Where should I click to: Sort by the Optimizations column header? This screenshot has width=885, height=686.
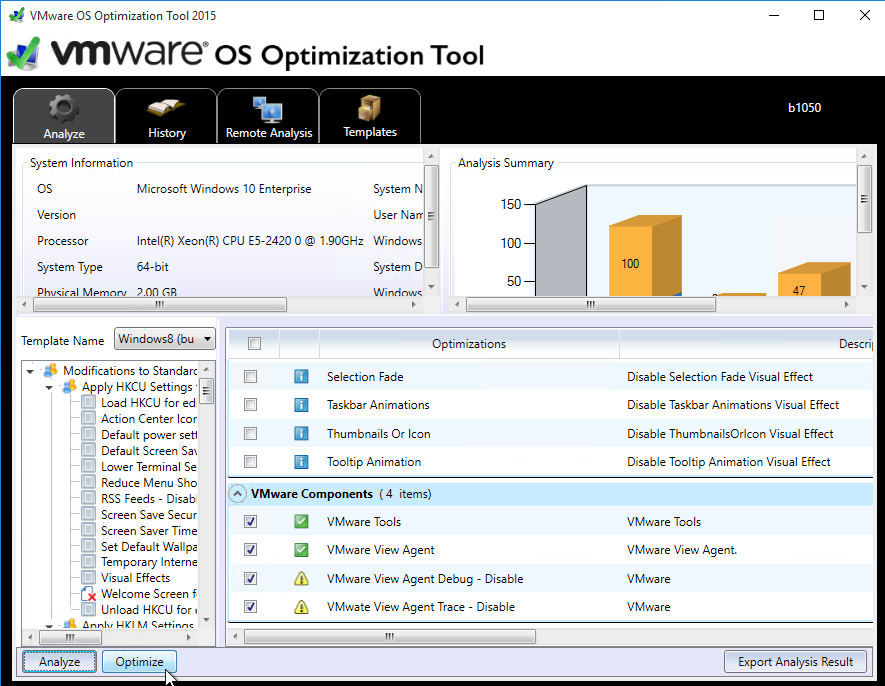[x=469, y=344]
